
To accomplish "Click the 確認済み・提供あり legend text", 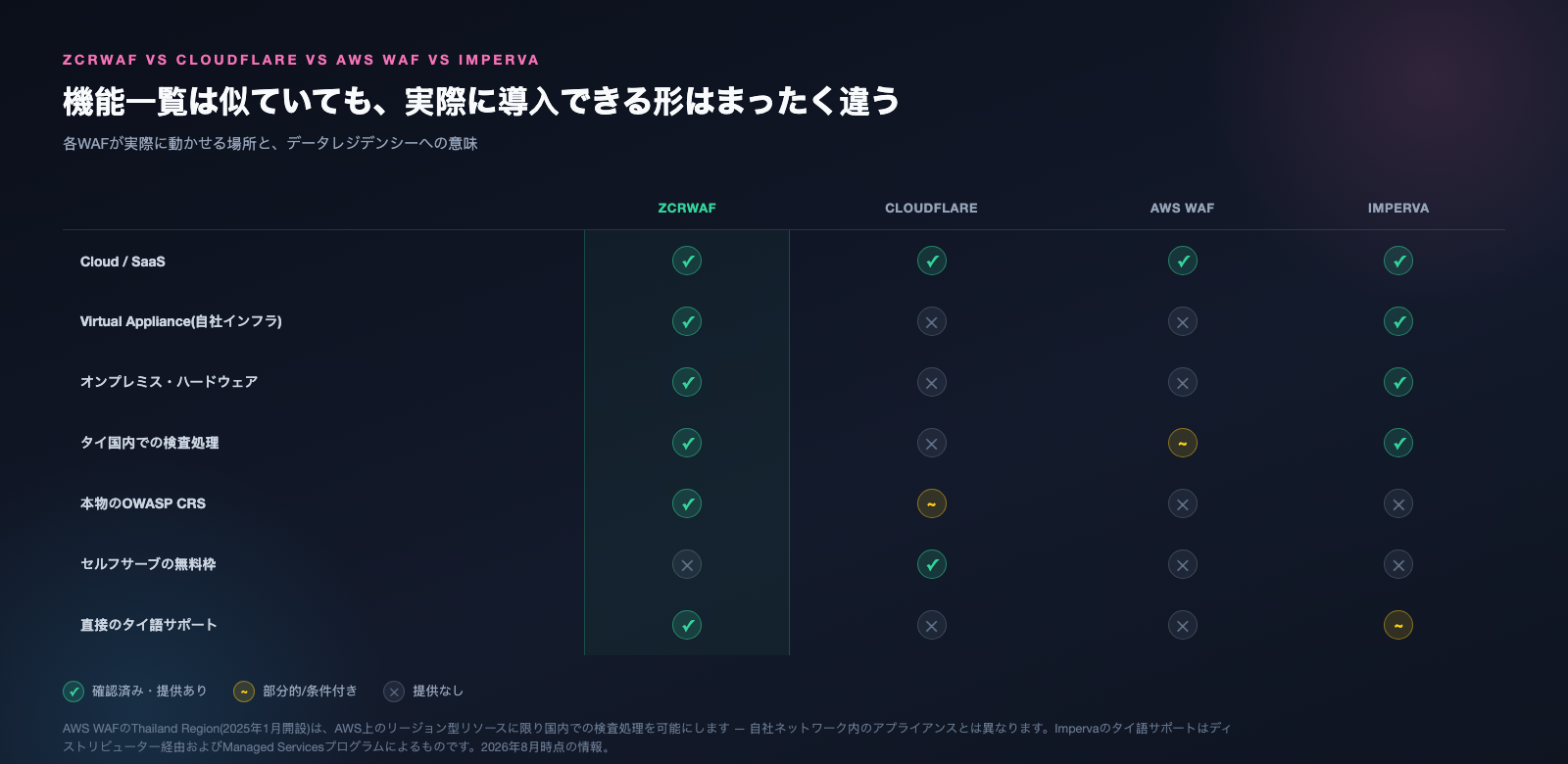I will point(150,692).
